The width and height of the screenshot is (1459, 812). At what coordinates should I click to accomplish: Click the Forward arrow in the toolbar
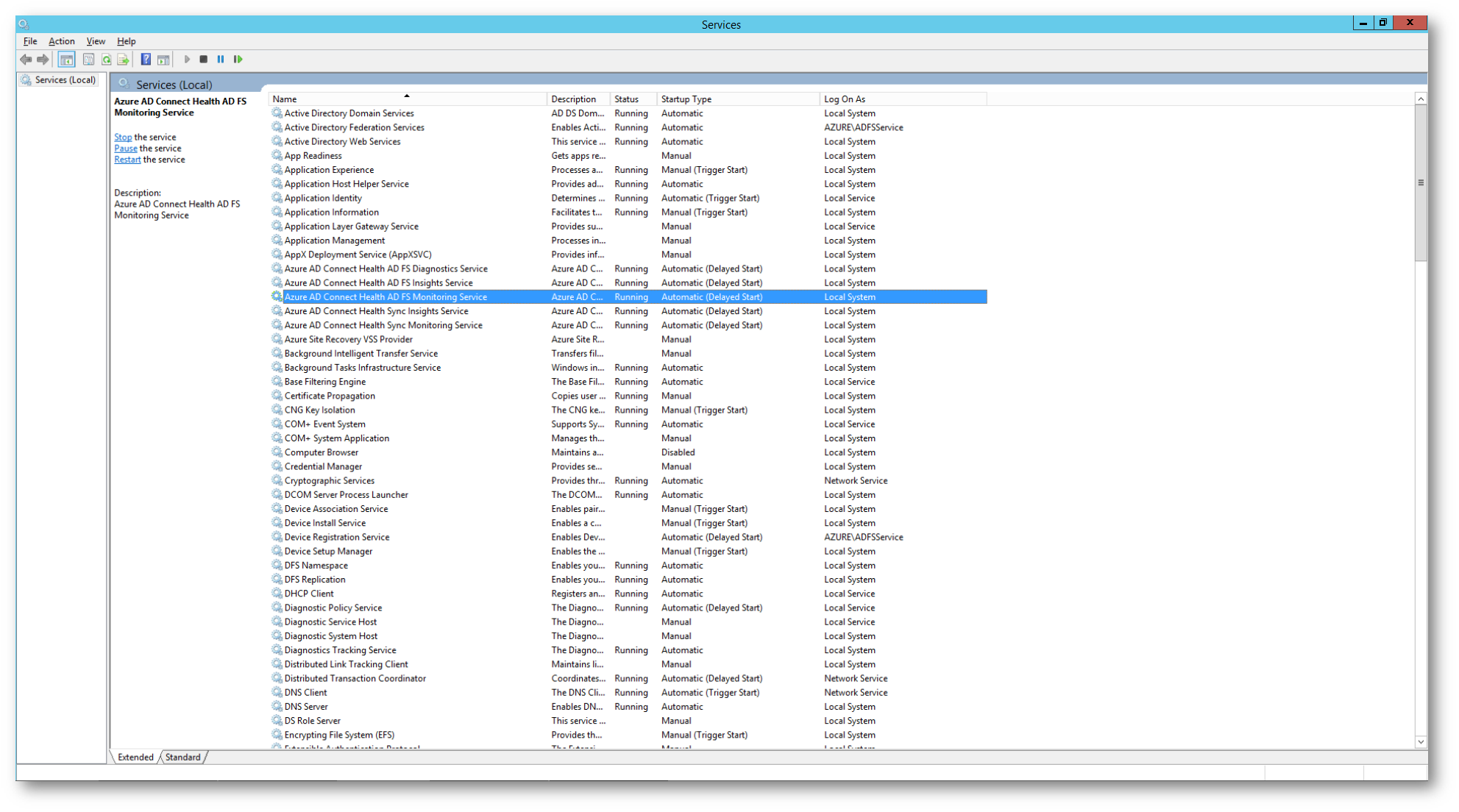click(43, 60)
